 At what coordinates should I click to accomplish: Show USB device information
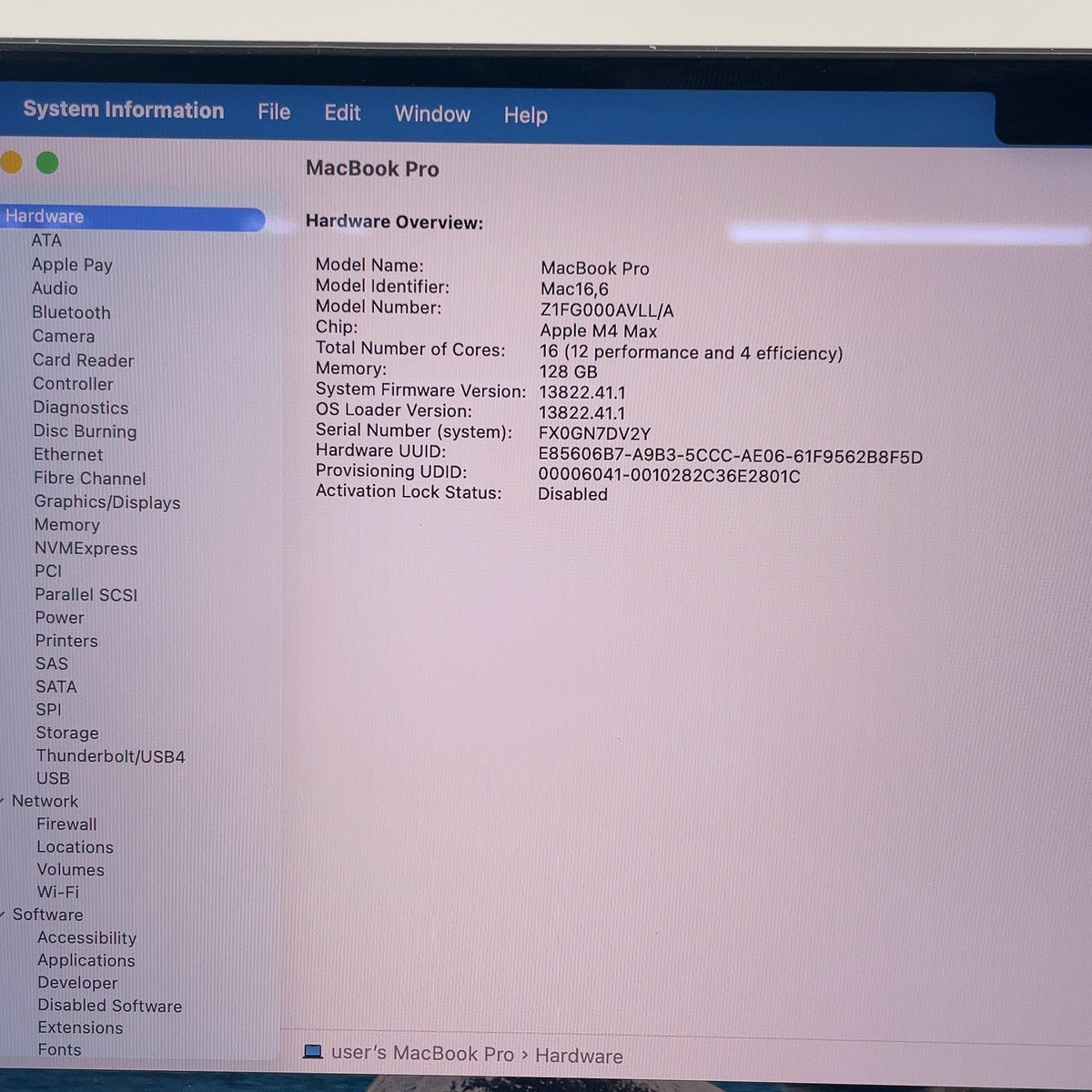[53, 779]
